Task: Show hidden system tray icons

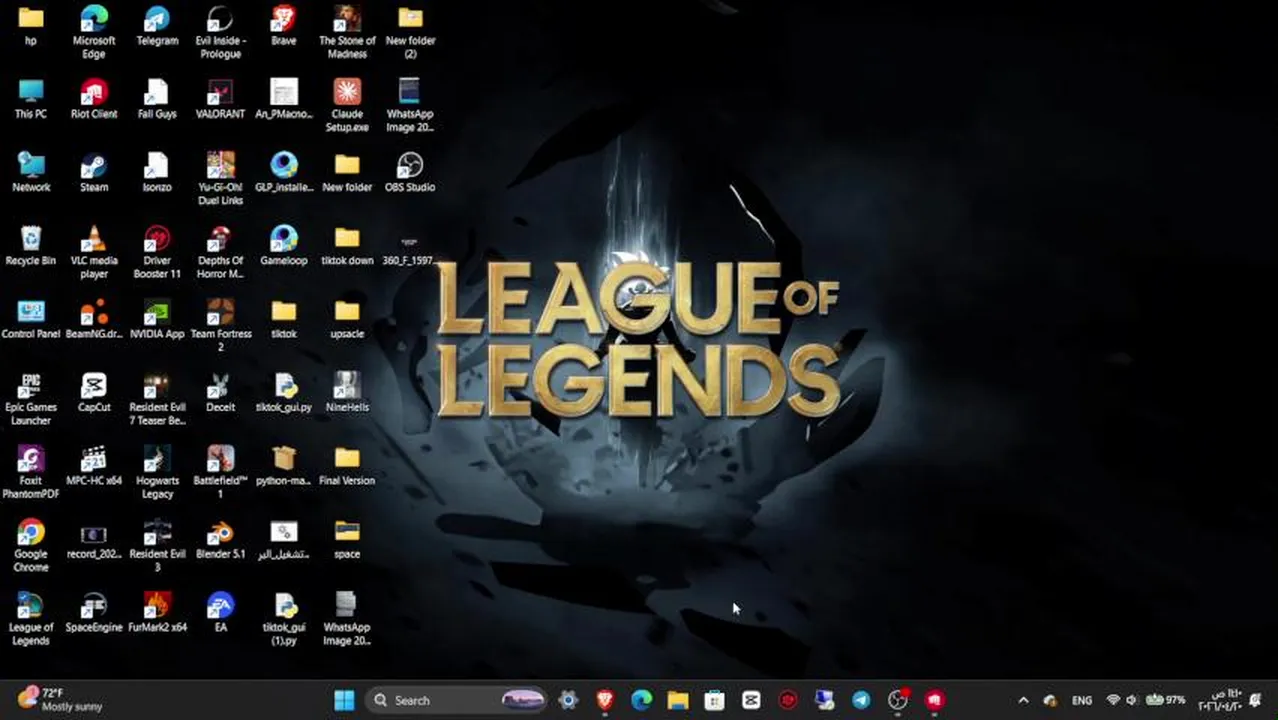Action: coord(1023,701)
